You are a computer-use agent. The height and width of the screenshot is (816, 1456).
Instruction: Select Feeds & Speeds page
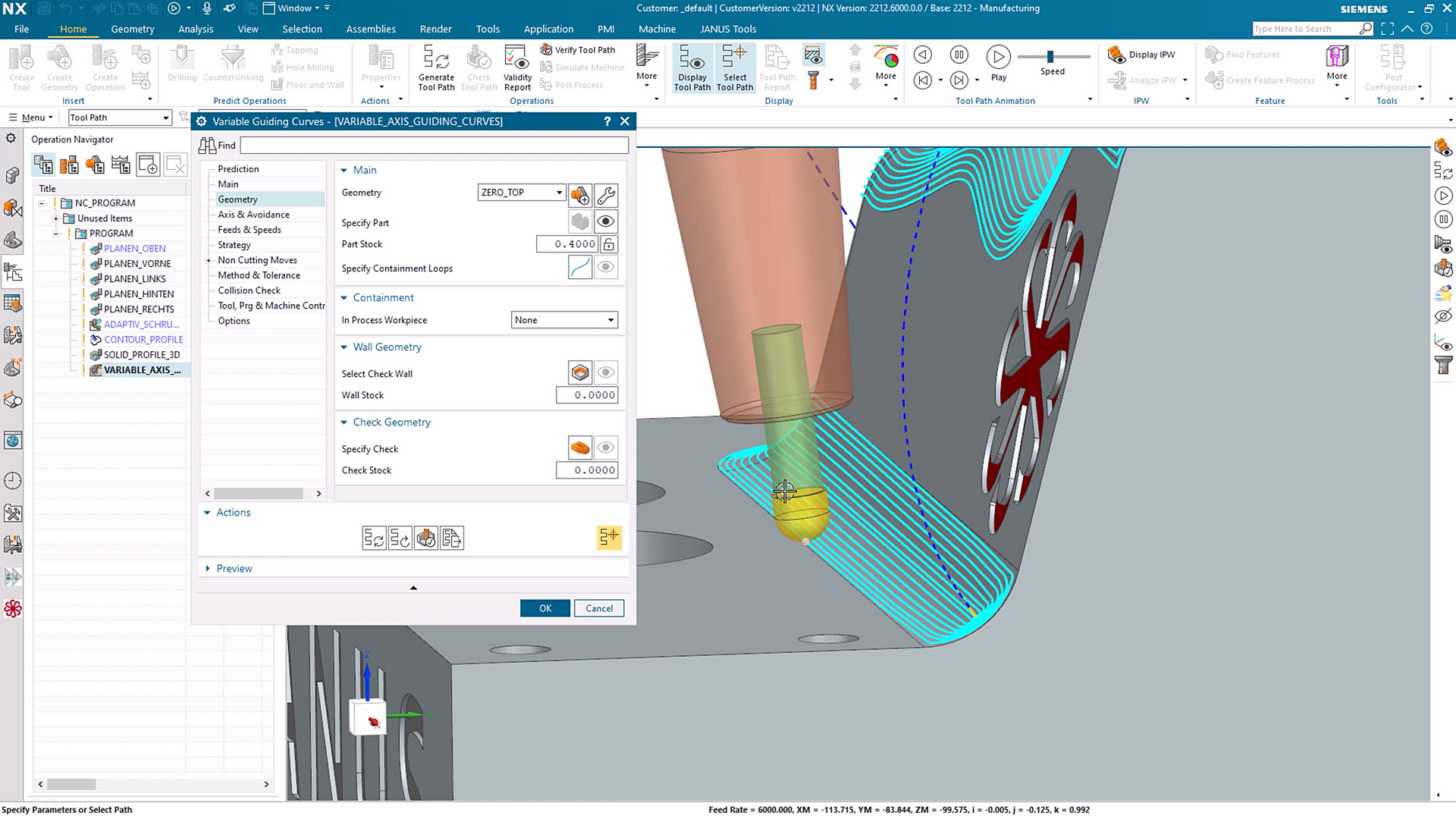249,230
